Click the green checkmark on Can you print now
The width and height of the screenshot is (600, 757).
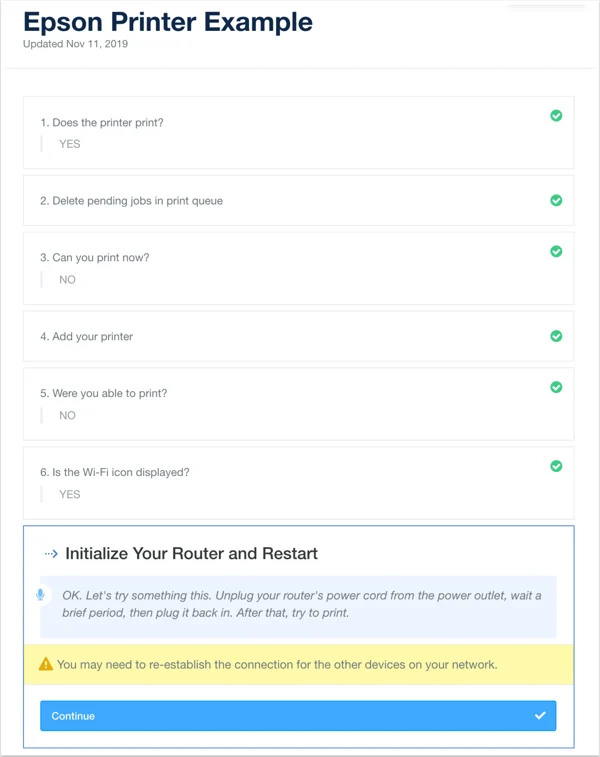point(556,252)
